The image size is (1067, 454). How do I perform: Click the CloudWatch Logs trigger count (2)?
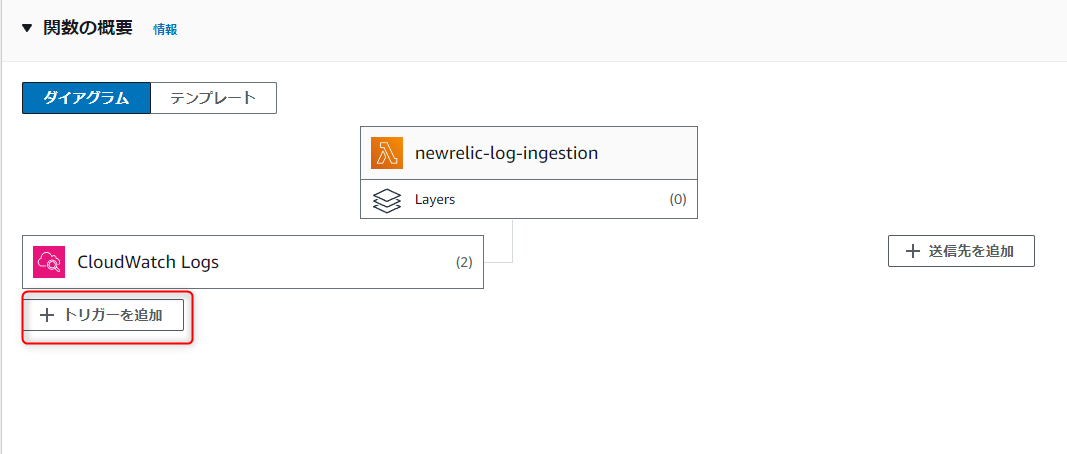(x=464, y=262)
